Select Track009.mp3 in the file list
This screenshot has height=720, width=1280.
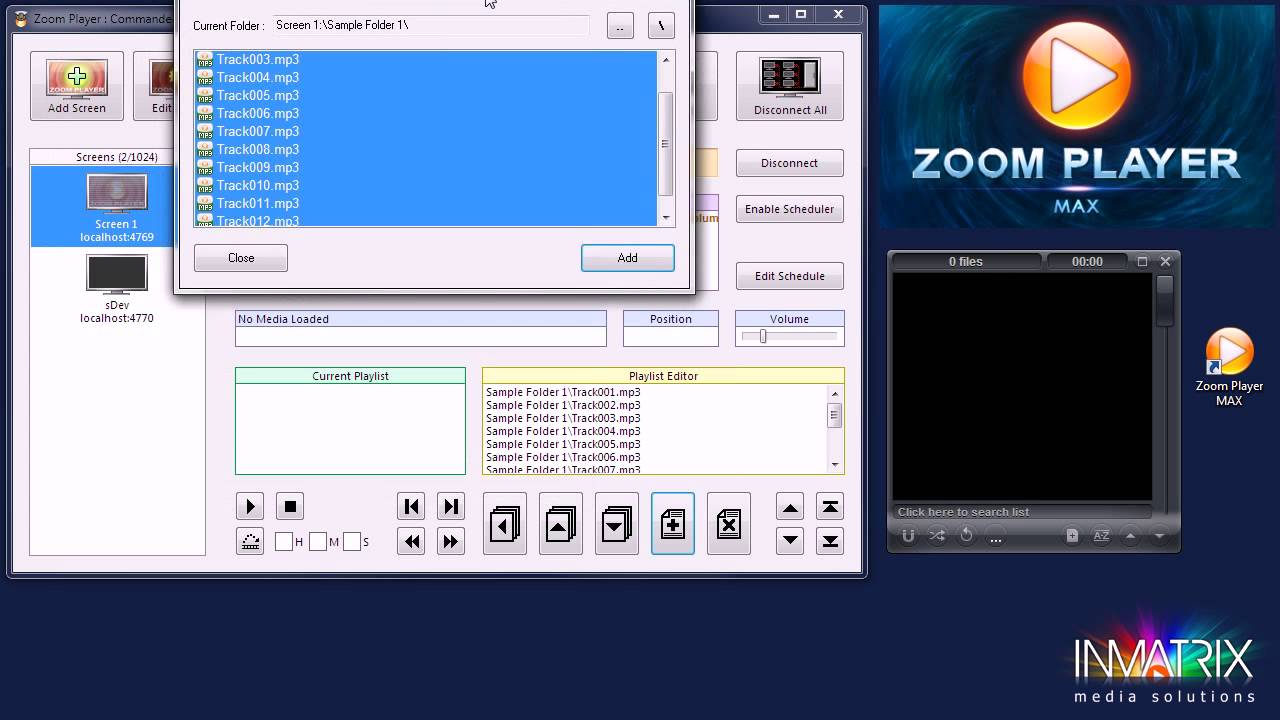[x=426, y=167]
